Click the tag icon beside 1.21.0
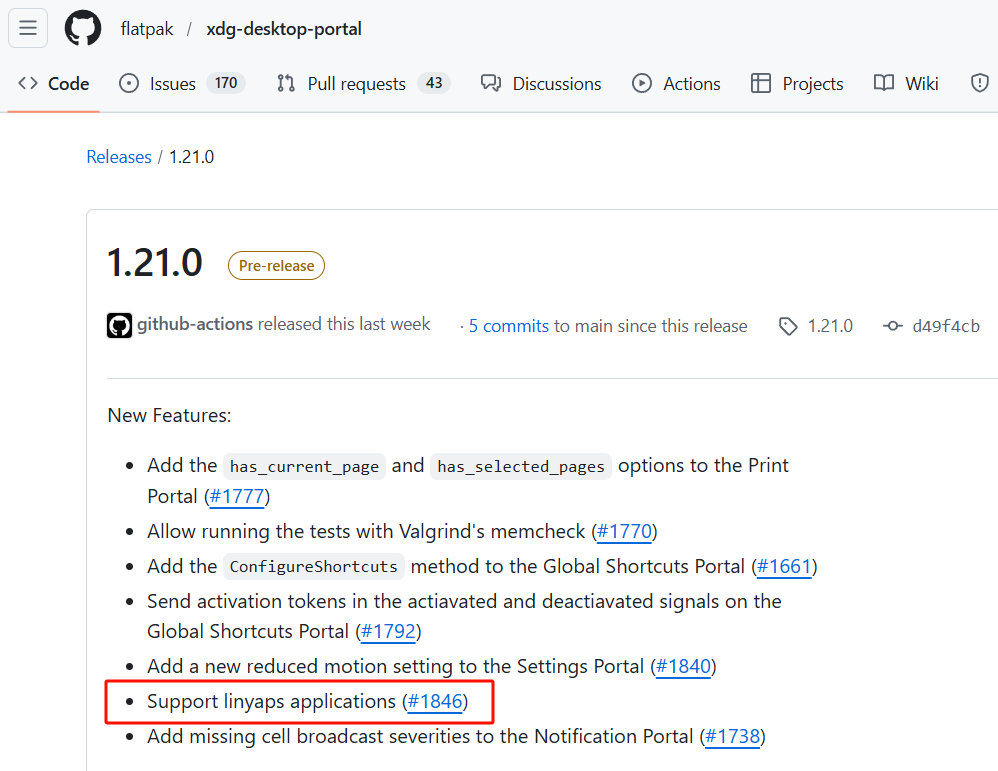The height and width of the screenshot is (771, 998). (x=788, y=326)
